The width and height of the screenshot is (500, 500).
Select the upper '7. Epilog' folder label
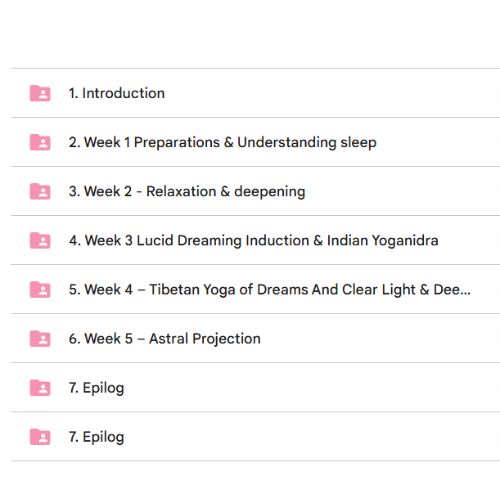coord(96,388)
